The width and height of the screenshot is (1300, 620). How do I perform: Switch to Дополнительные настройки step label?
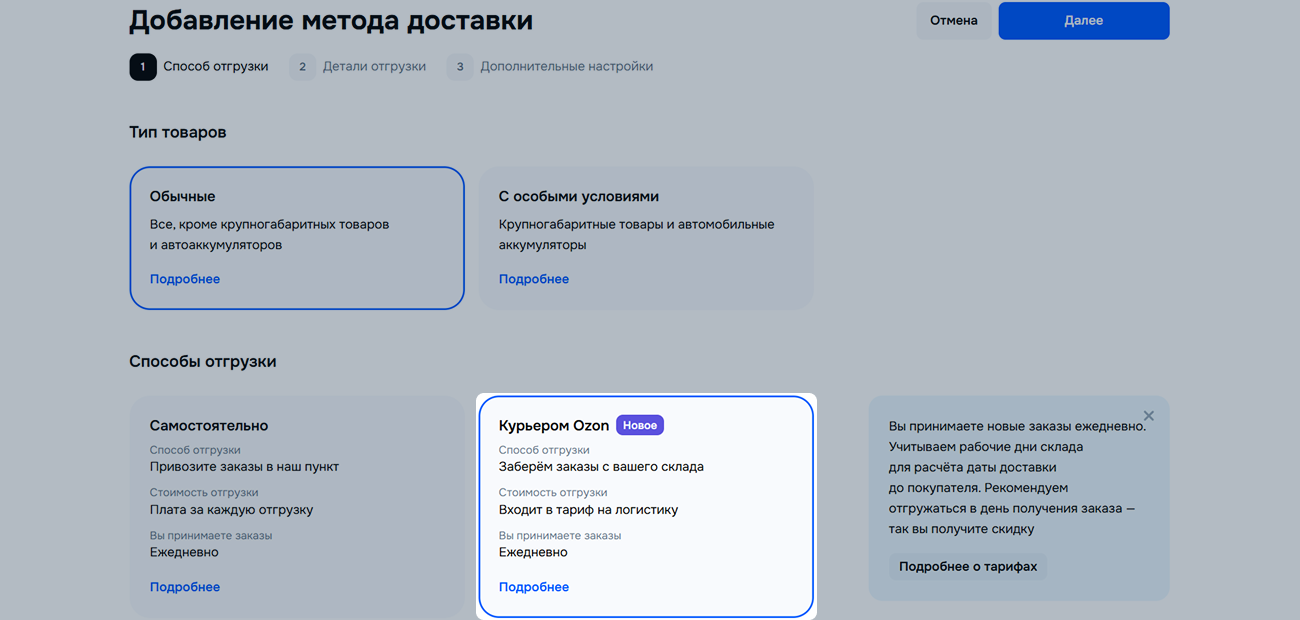pyautogui.click(x=566, y=67)
